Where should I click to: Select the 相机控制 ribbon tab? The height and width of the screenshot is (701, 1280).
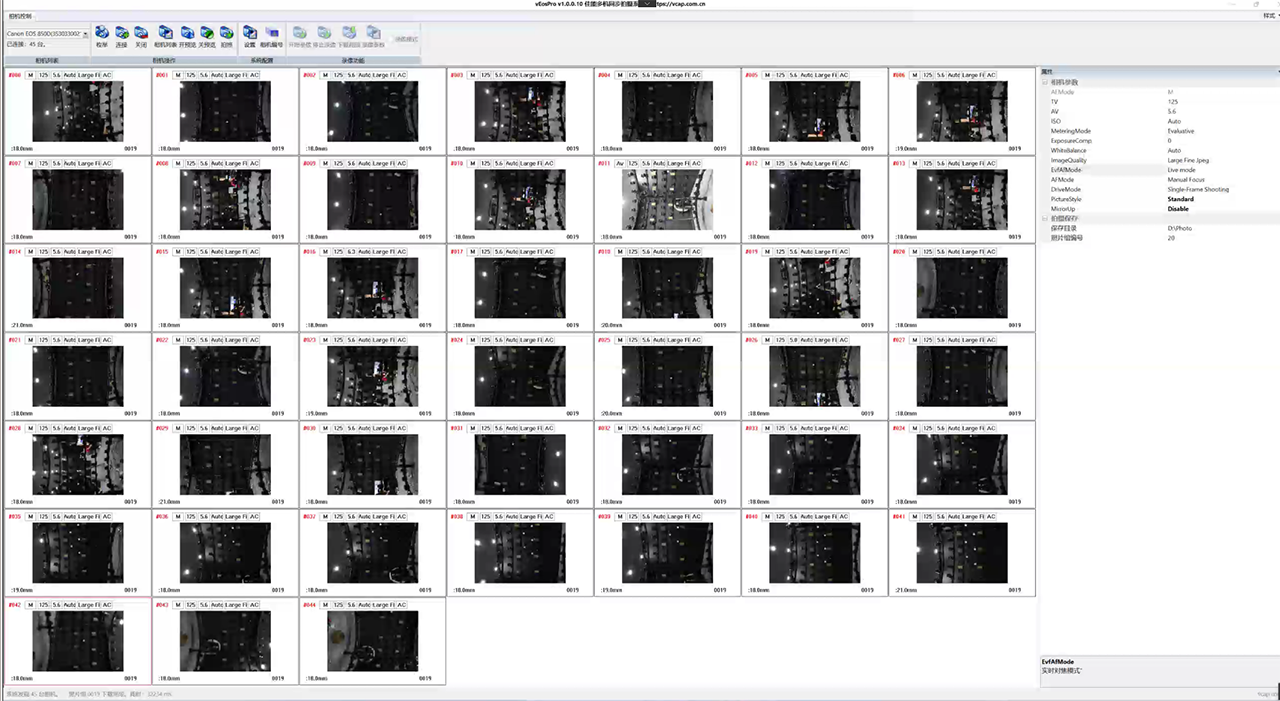(x=20, y=16)
